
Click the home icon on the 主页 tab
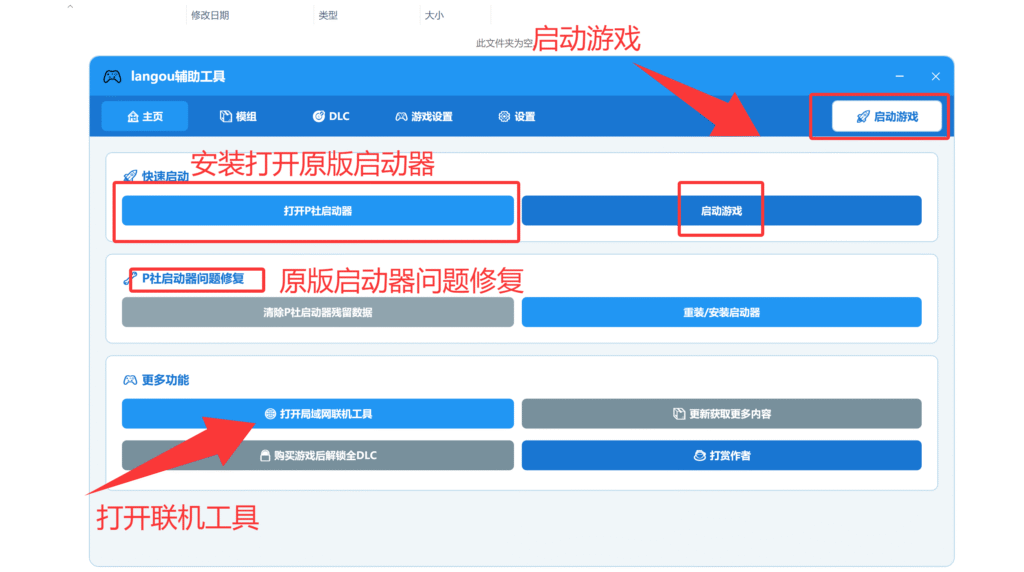[x=133, y=117]
